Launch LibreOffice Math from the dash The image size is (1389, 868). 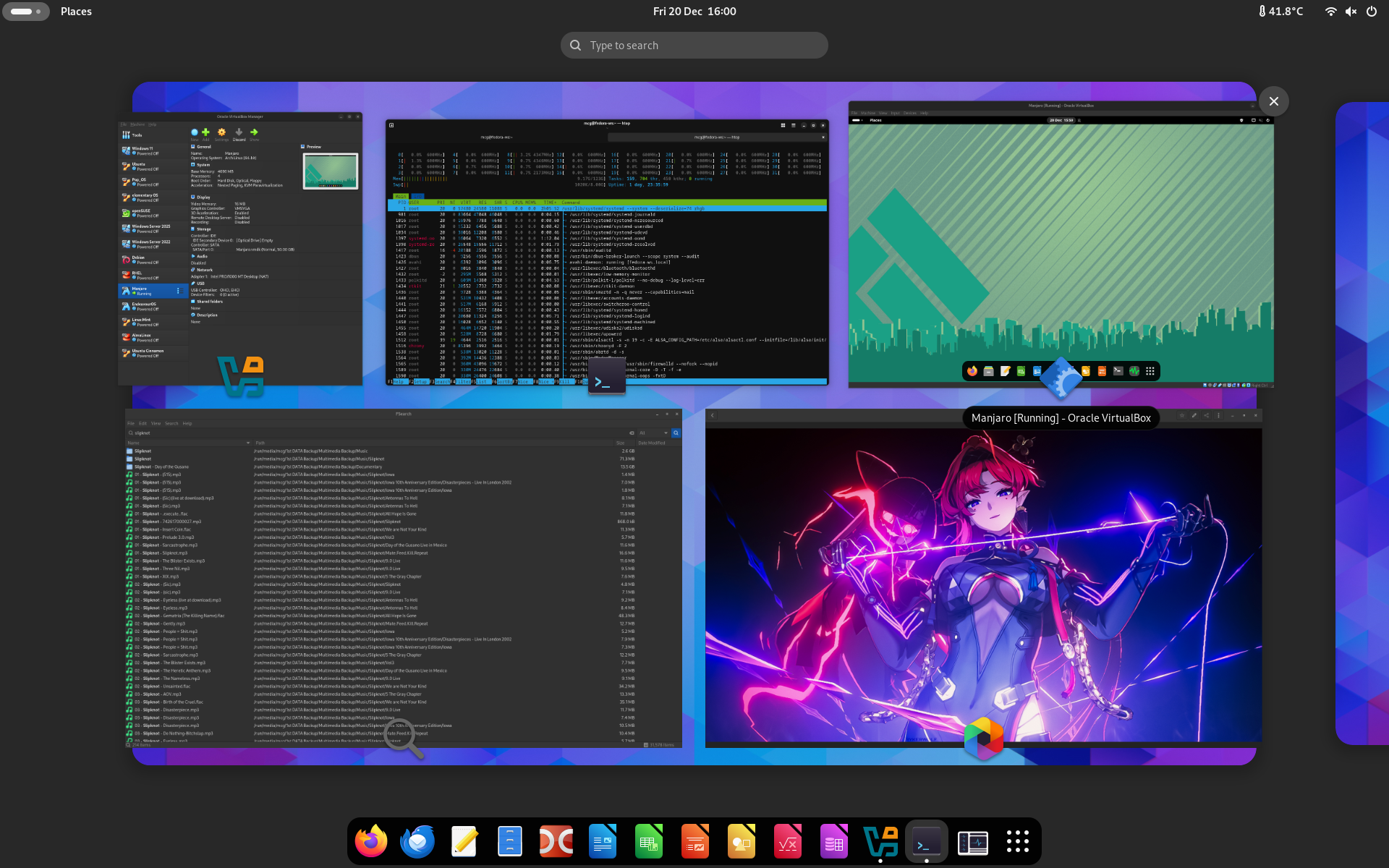[788, 841]
